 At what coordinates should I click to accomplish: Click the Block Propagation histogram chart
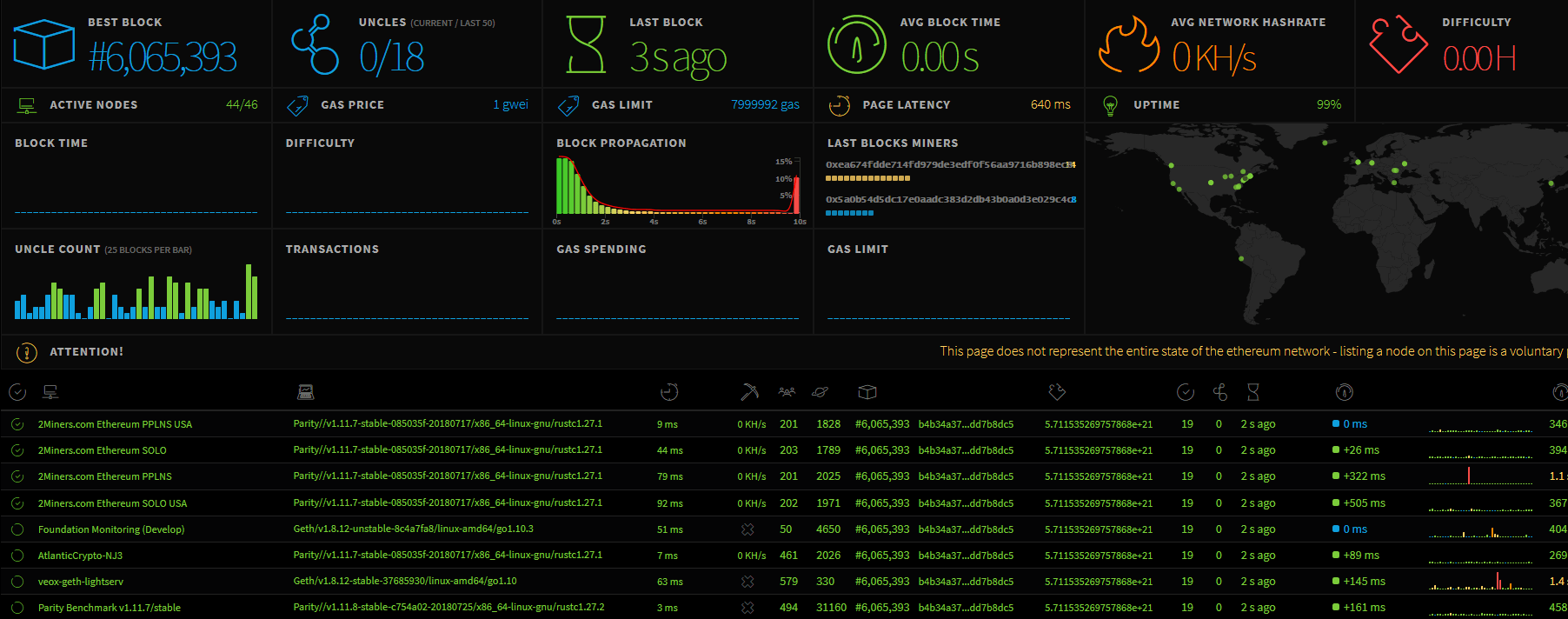(x=676, y=187)
